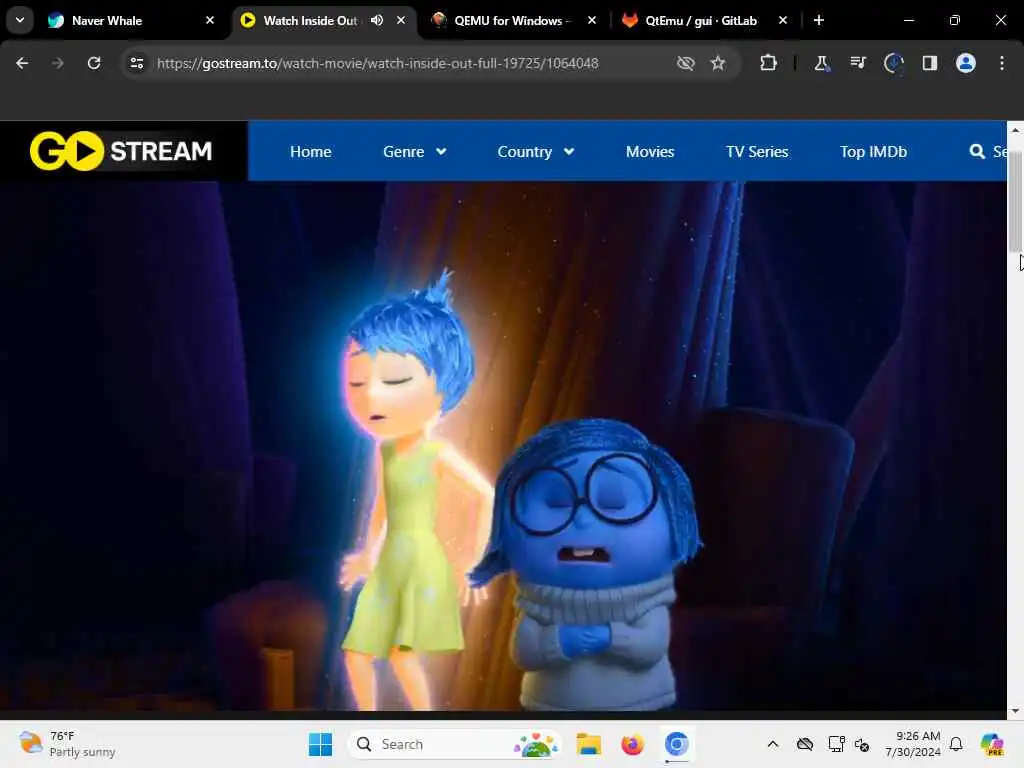
Task: Show hidden system tray icons
Action: tap(773, 744)
